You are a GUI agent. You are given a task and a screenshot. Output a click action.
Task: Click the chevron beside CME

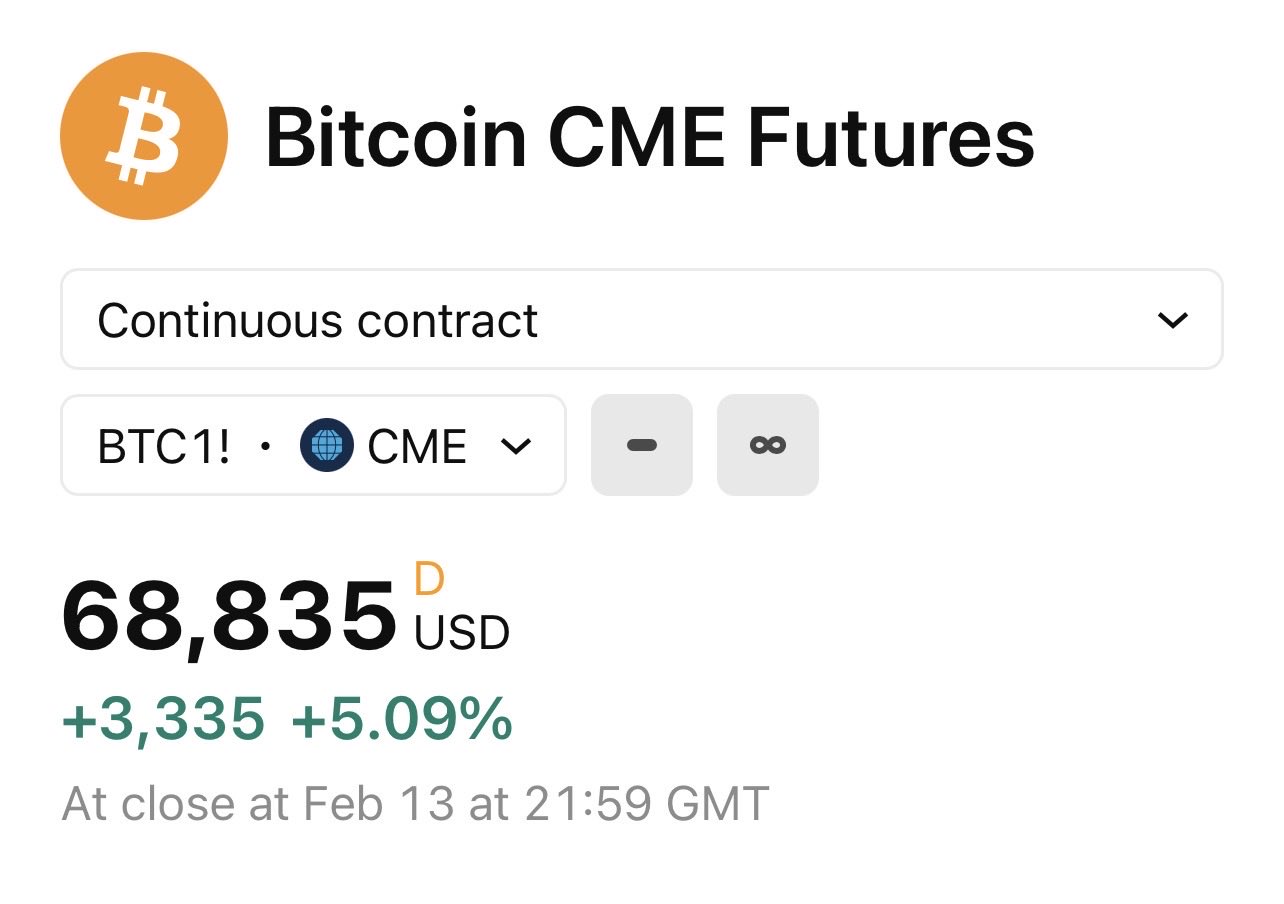(515, 446)
